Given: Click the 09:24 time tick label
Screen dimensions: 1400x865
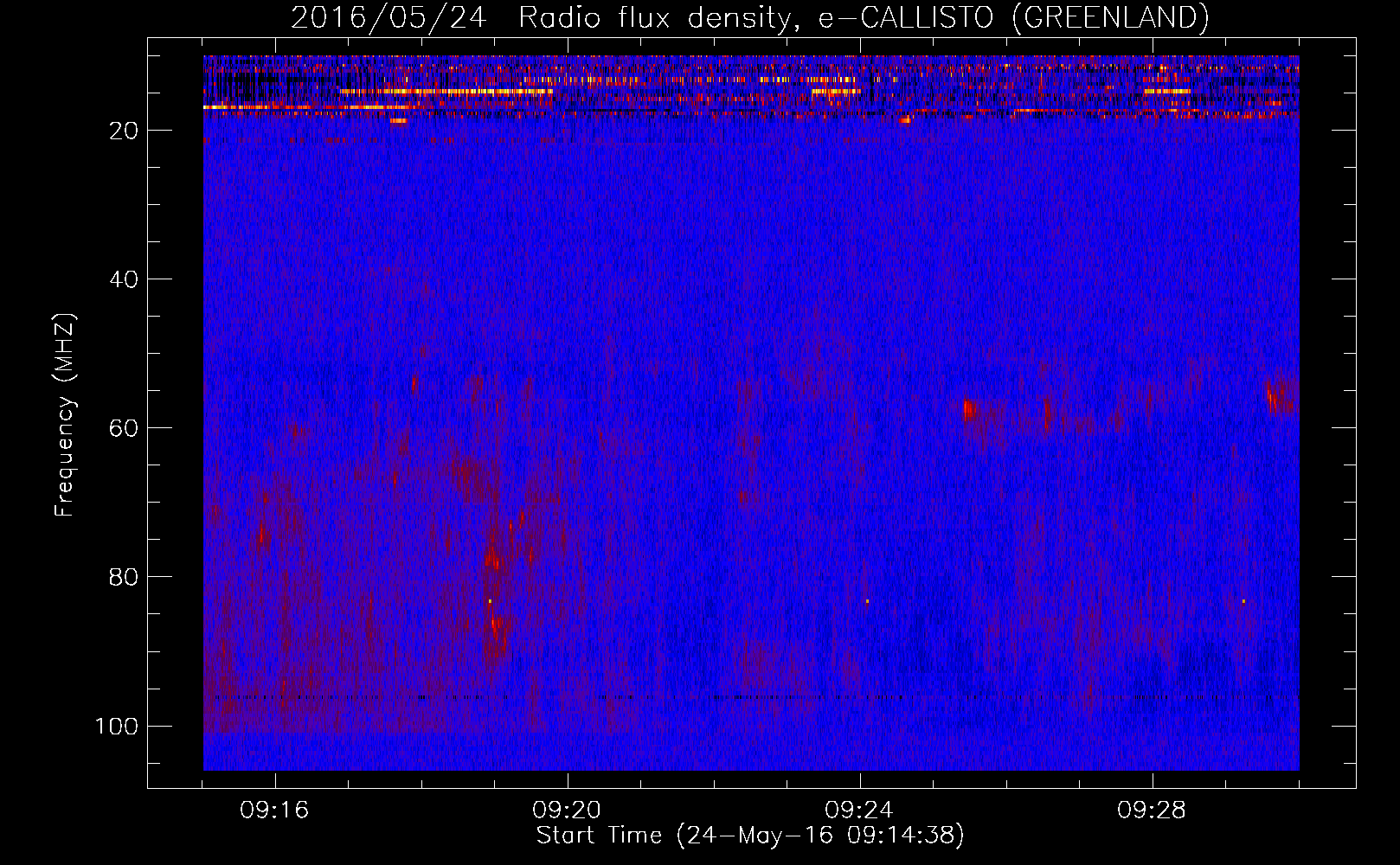Looking at the screenshot, I should tap(859, 811).
